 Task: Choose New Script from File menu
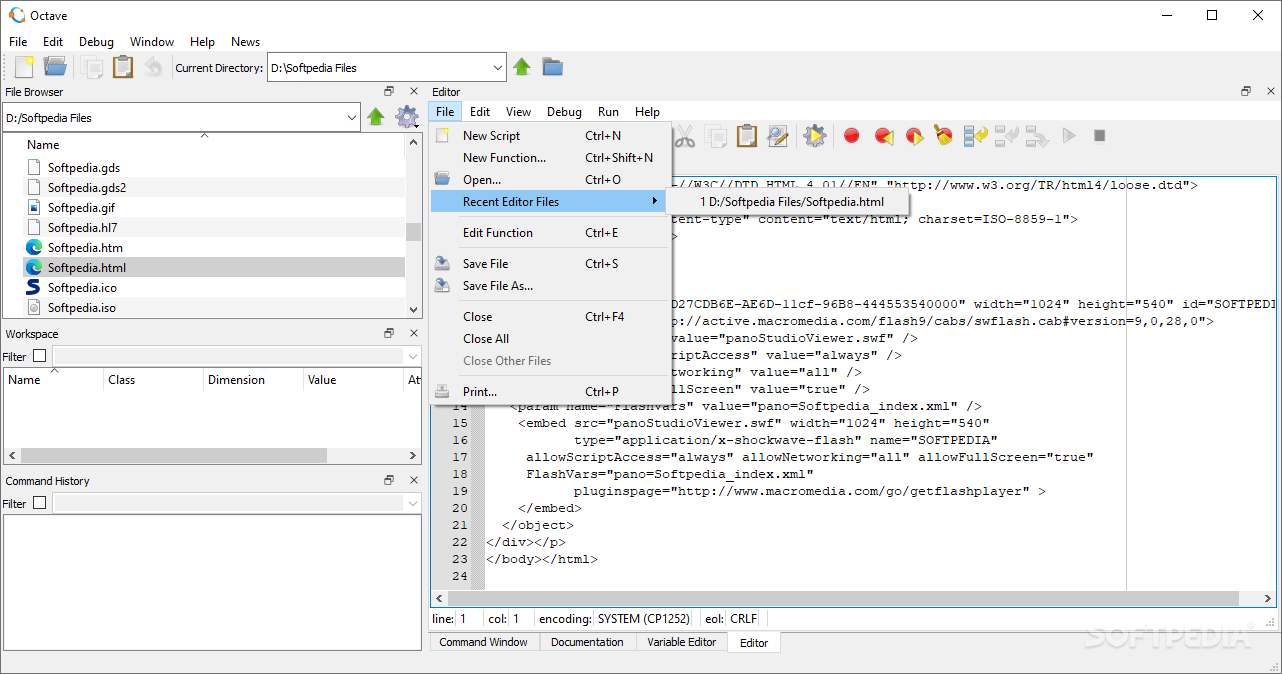[550, 136]
